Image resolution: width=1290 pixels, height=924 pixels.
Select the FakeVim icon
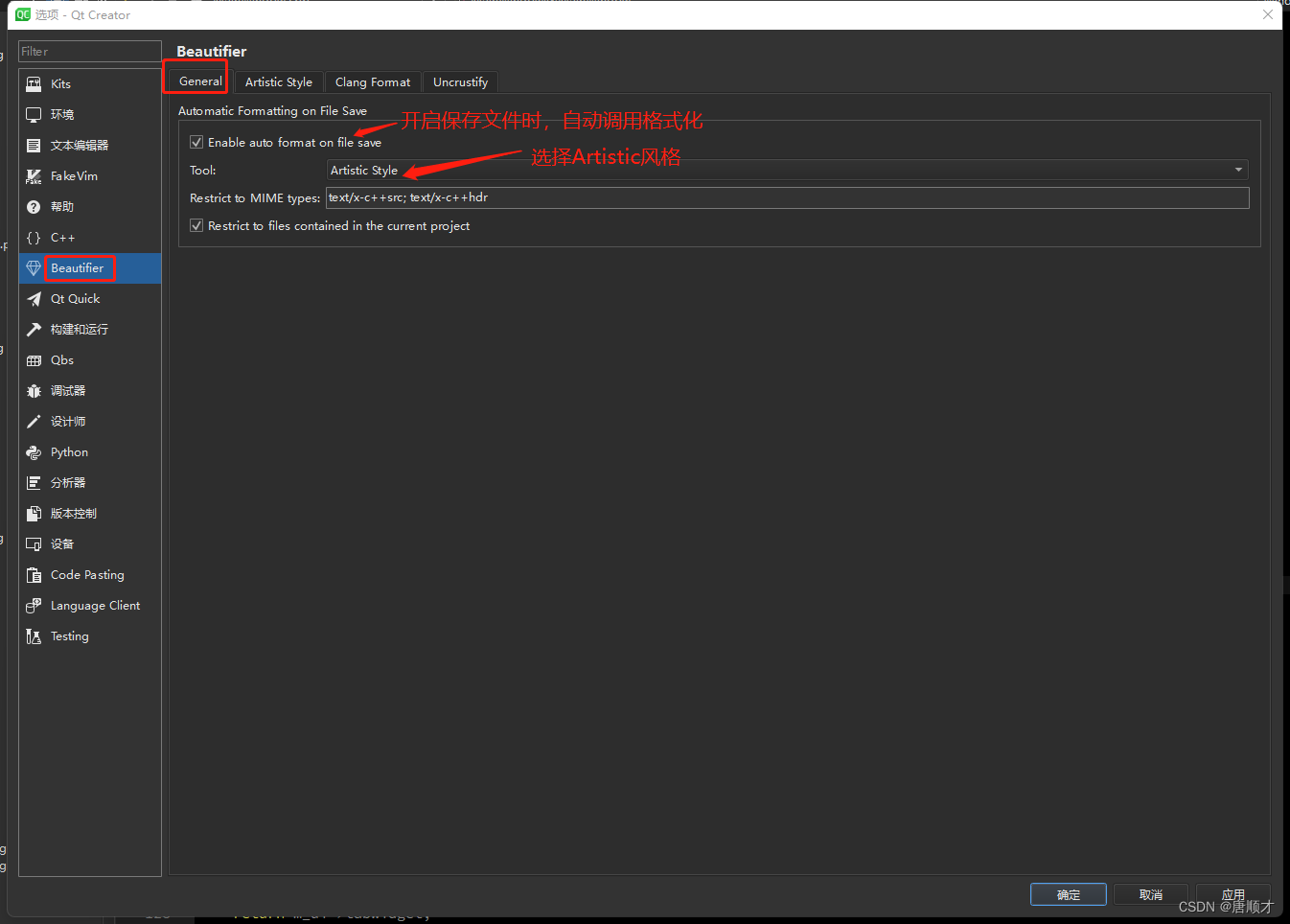pyautogui.click(x=34, y=176)
